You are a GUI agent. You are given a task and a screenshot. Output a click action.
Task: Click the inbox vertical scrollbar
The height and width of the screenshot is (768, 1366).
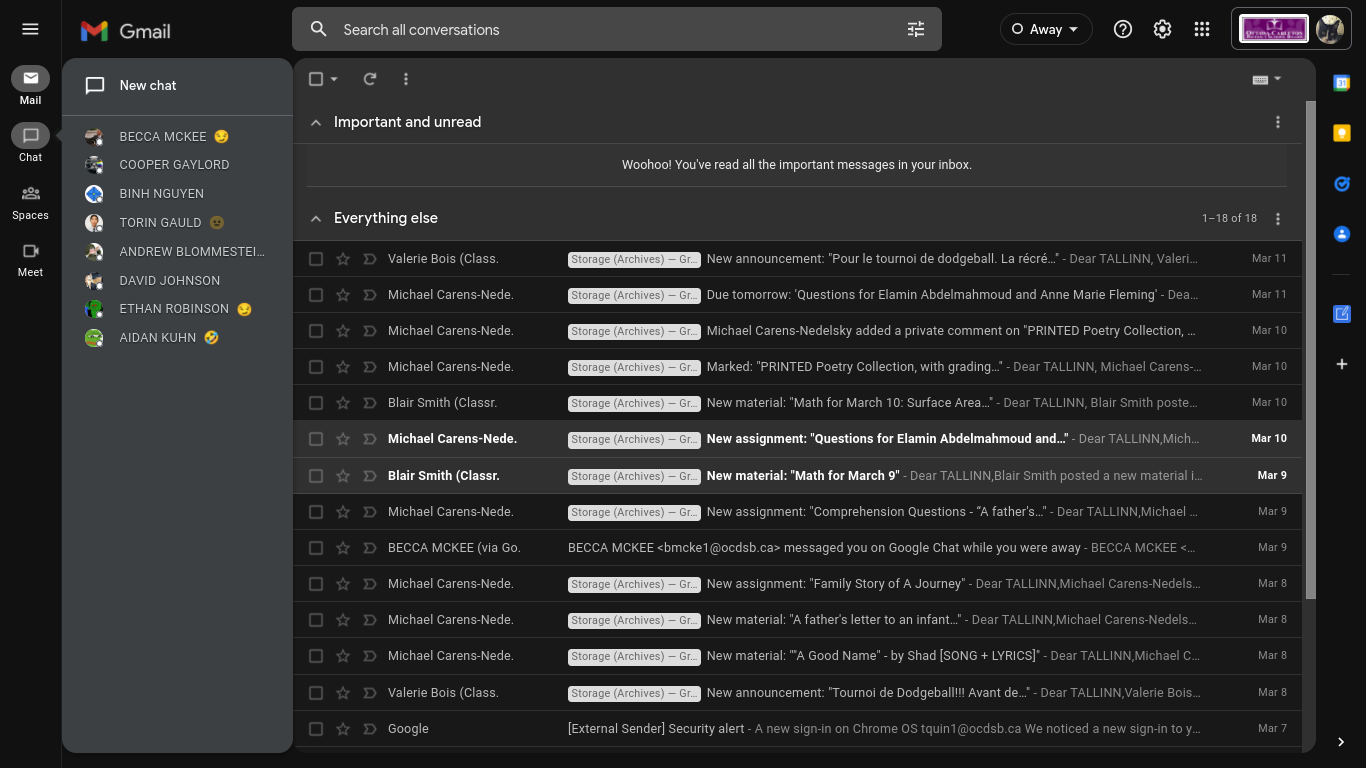[1310, 350]
